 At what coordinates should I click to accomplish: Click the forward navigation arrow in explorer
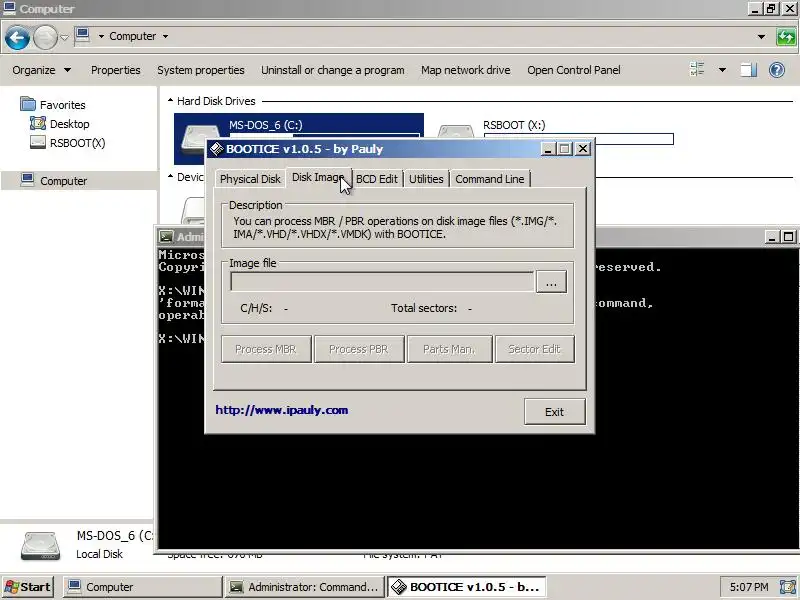[45, 38]
